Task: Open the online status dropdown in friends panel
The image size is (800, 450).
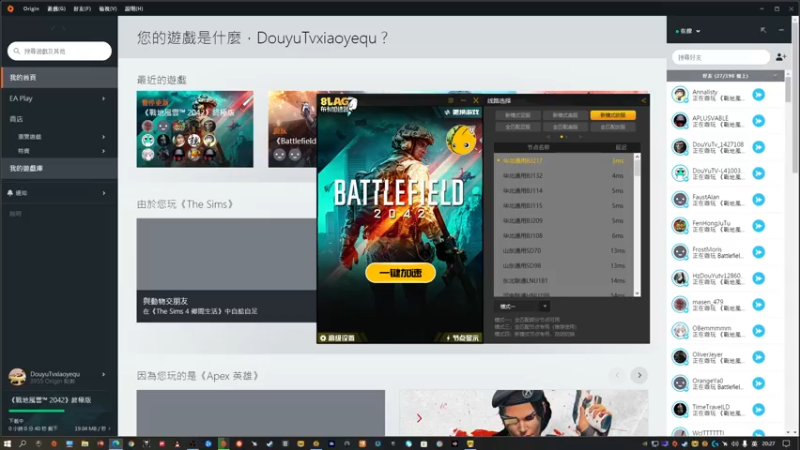Action: [688, 31]
